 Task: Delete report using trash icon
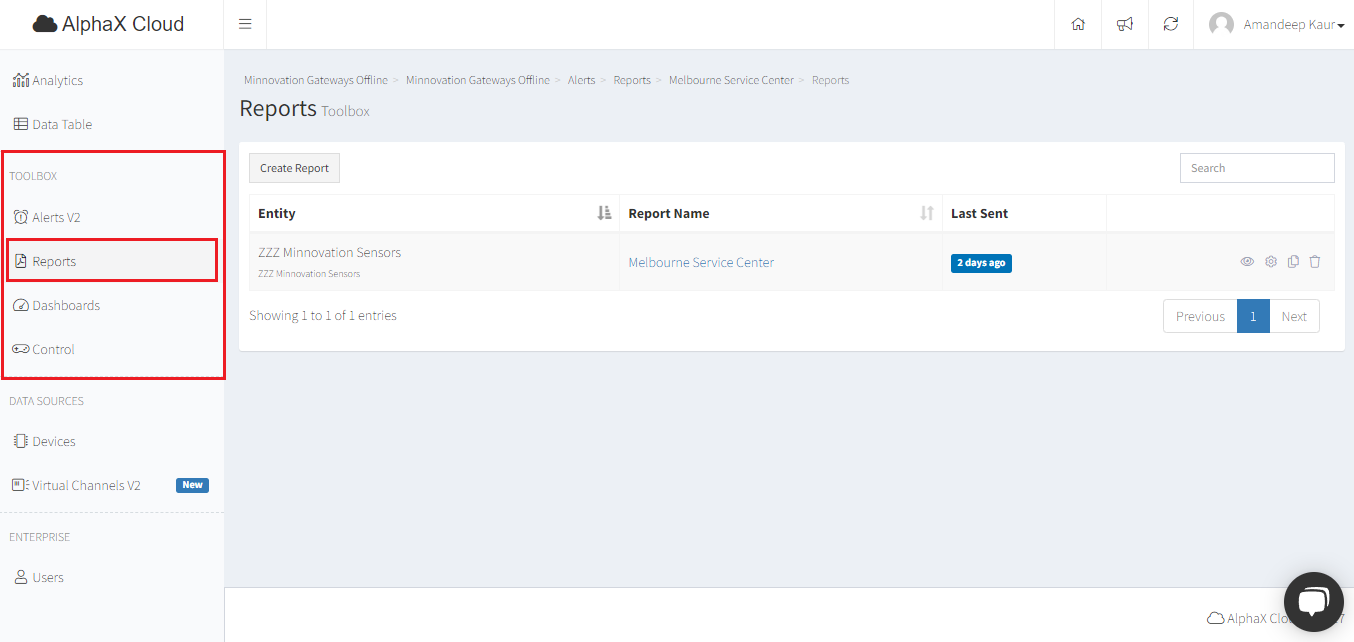[1315, 262]
